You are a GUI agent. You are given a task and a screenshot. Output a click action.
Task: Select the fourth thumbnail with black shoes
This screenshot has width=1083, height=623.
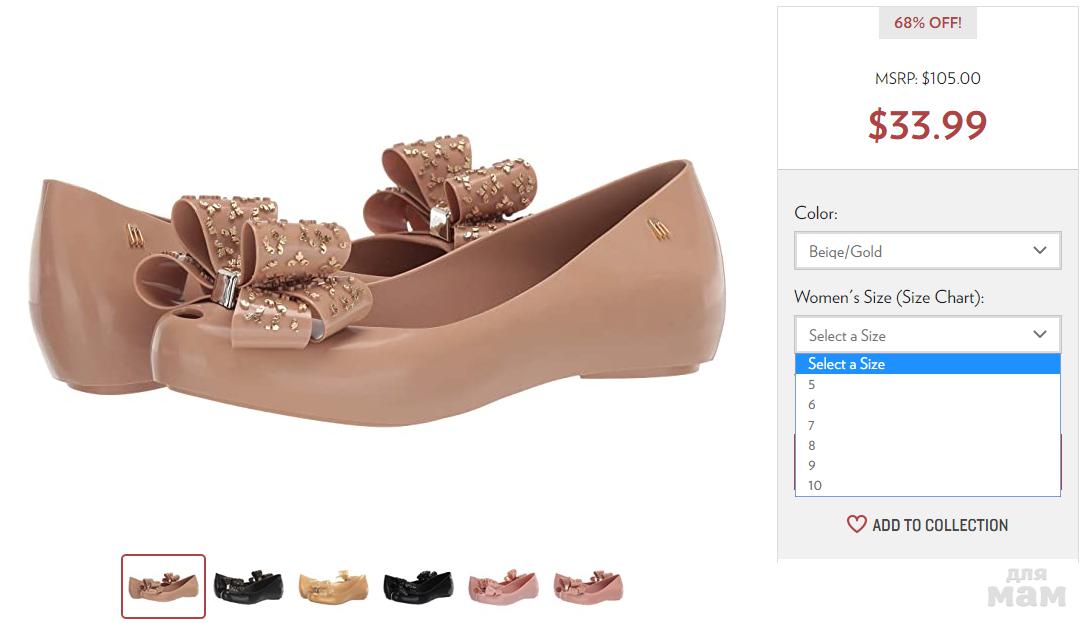[x=418, y=586]
